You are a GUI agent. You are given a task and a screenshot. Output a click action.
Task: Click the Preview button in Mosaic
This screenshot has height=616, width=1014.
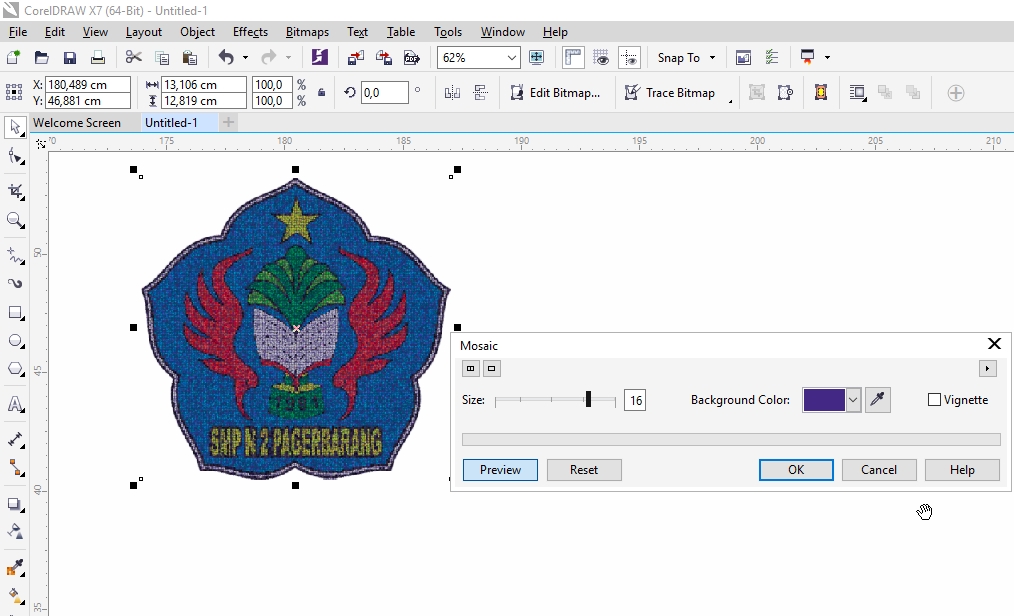click(500, 470)
